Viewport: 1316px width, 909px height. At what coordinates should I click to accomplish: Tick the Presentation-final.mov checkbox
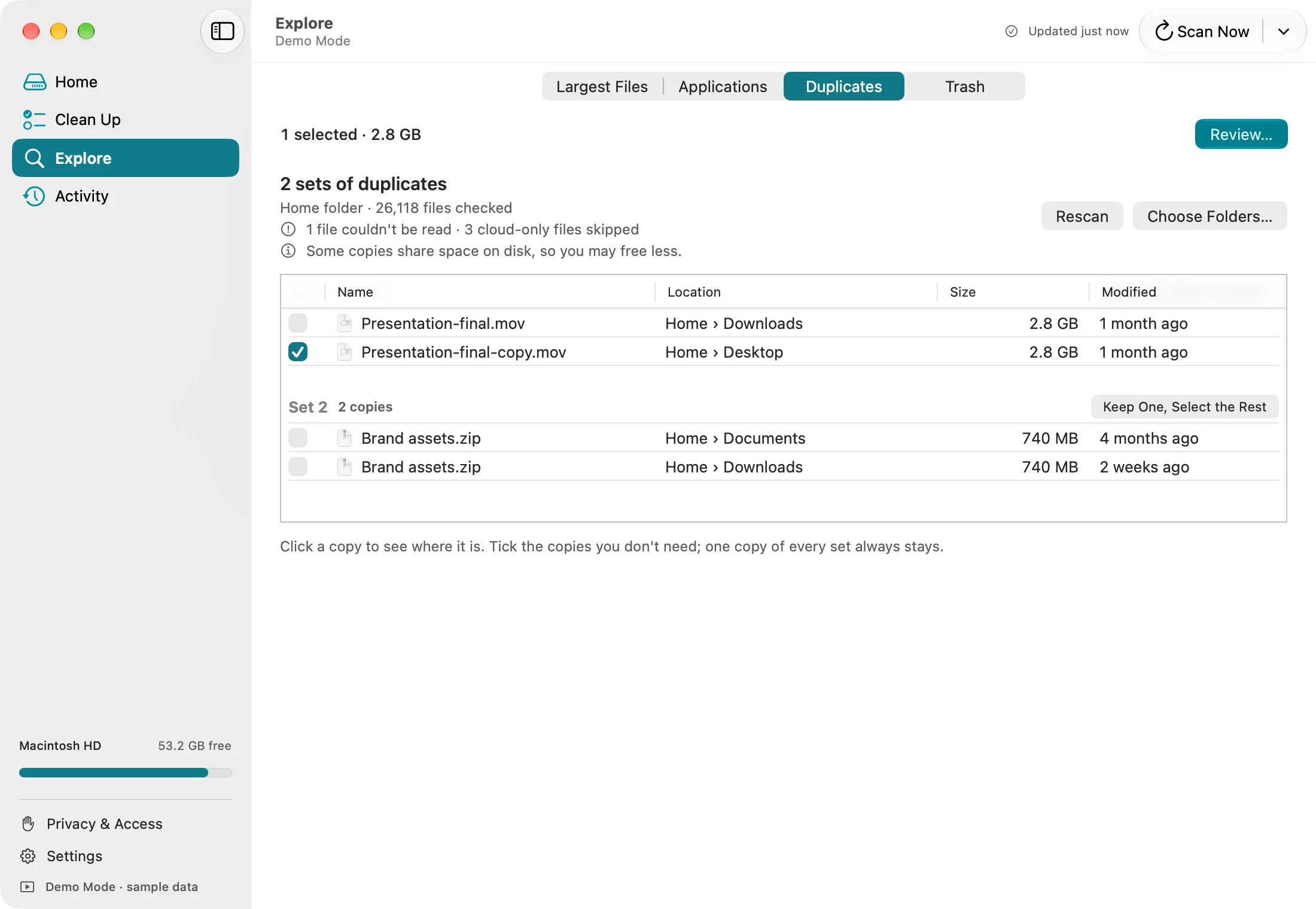click(x=298, y=323)
